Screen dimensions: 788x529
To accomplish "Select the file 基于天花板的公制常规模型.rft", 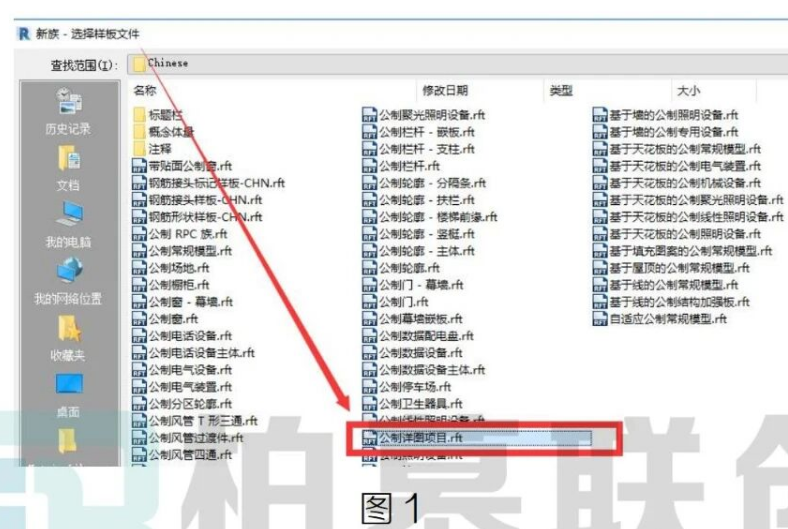I will [x=677, y=149].
